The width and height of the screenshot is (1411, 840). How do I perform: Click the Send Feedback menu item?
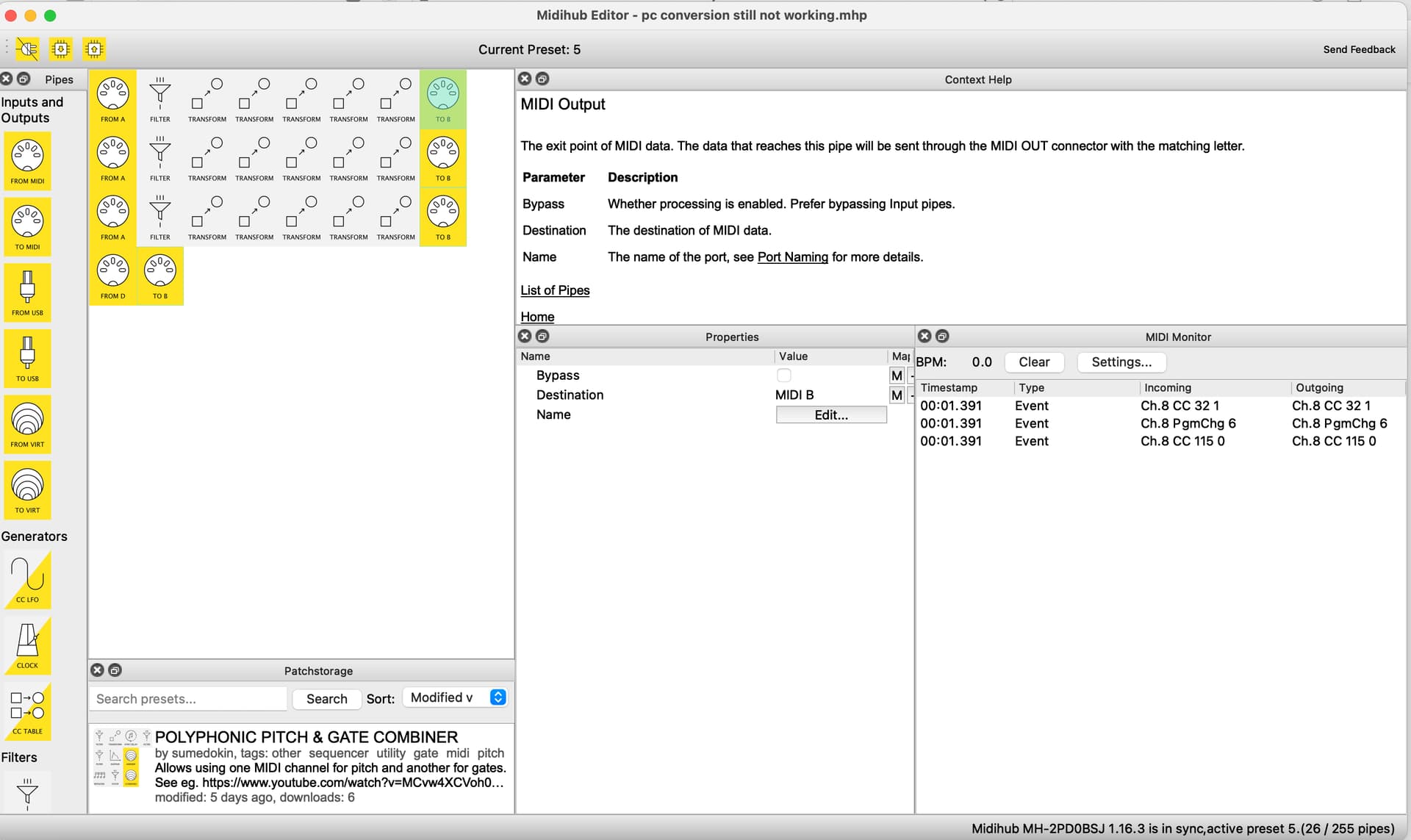[1358, 49]
